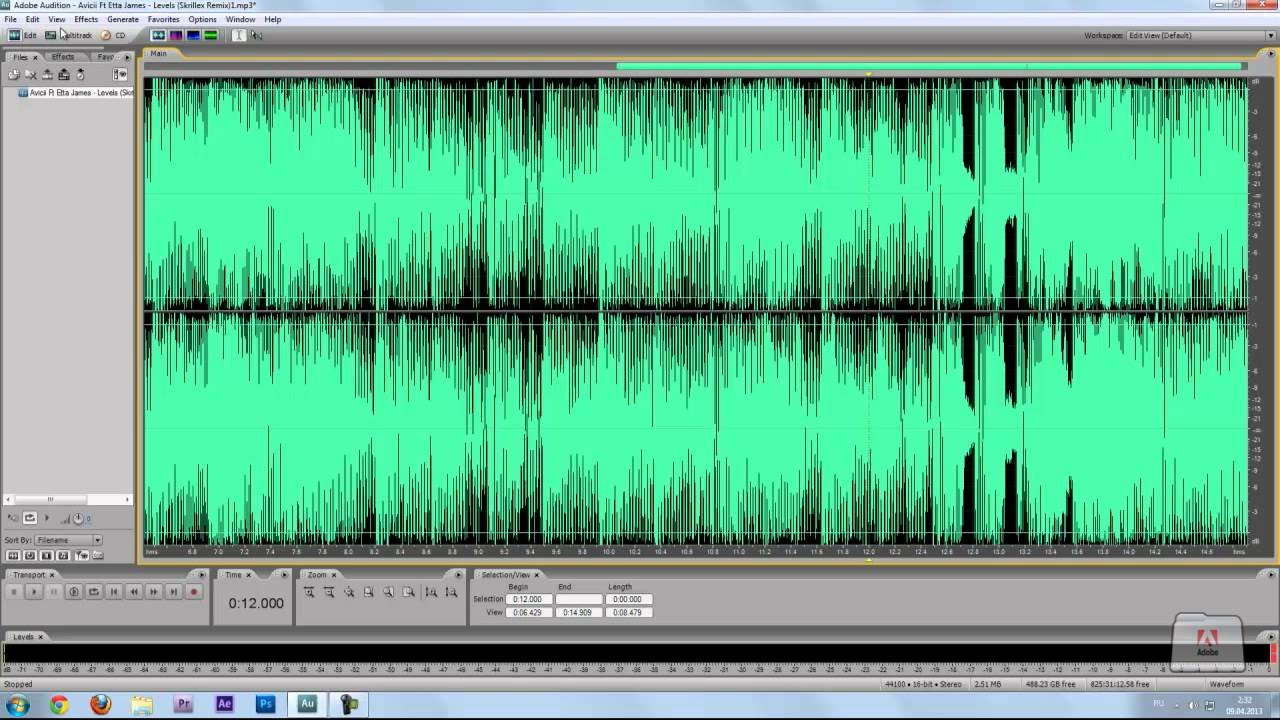Toggle Files panel advanced options icon

[x=120, y=74]
